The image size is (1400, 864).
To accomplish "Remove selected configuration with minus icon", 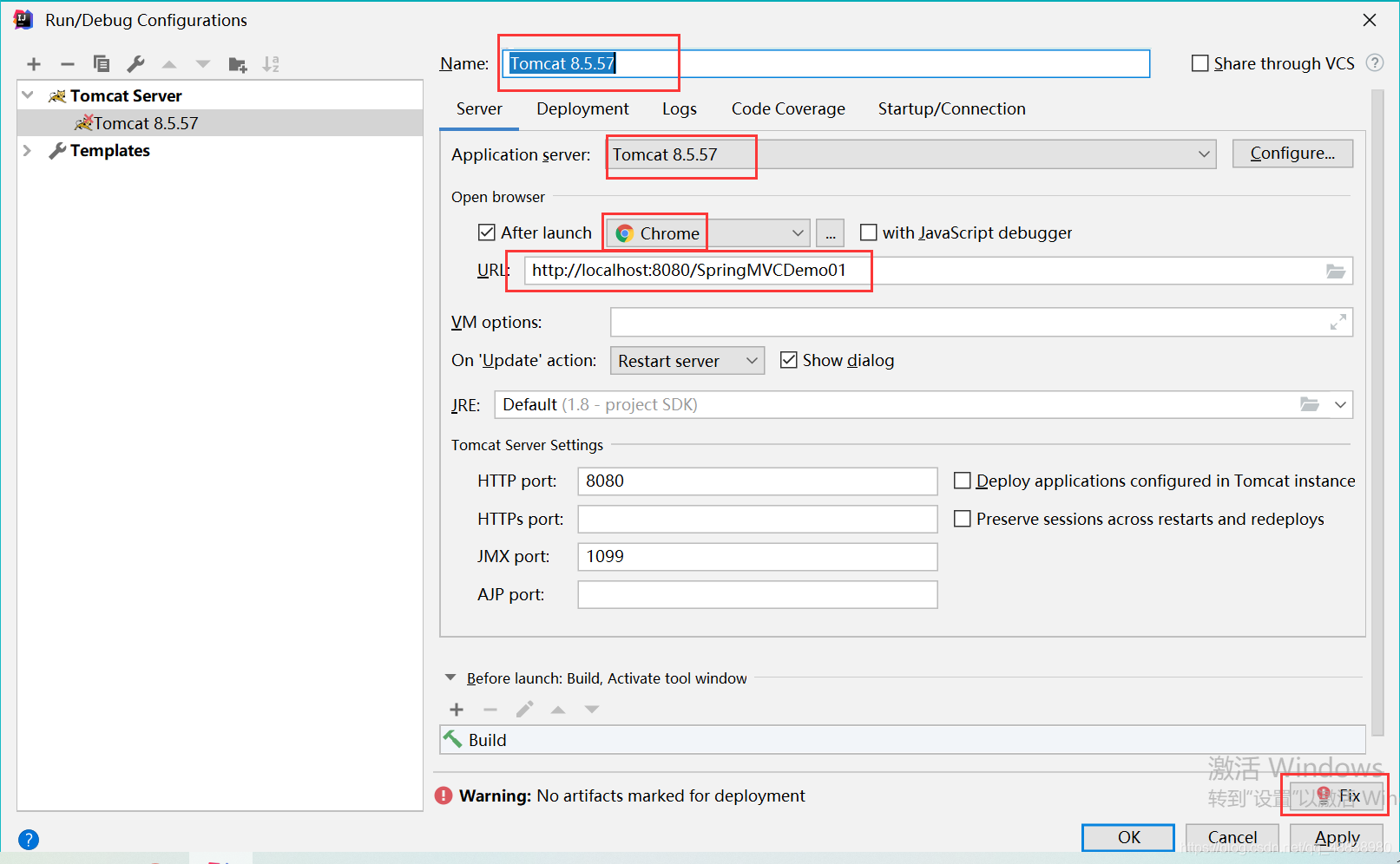I will [68, 64].
